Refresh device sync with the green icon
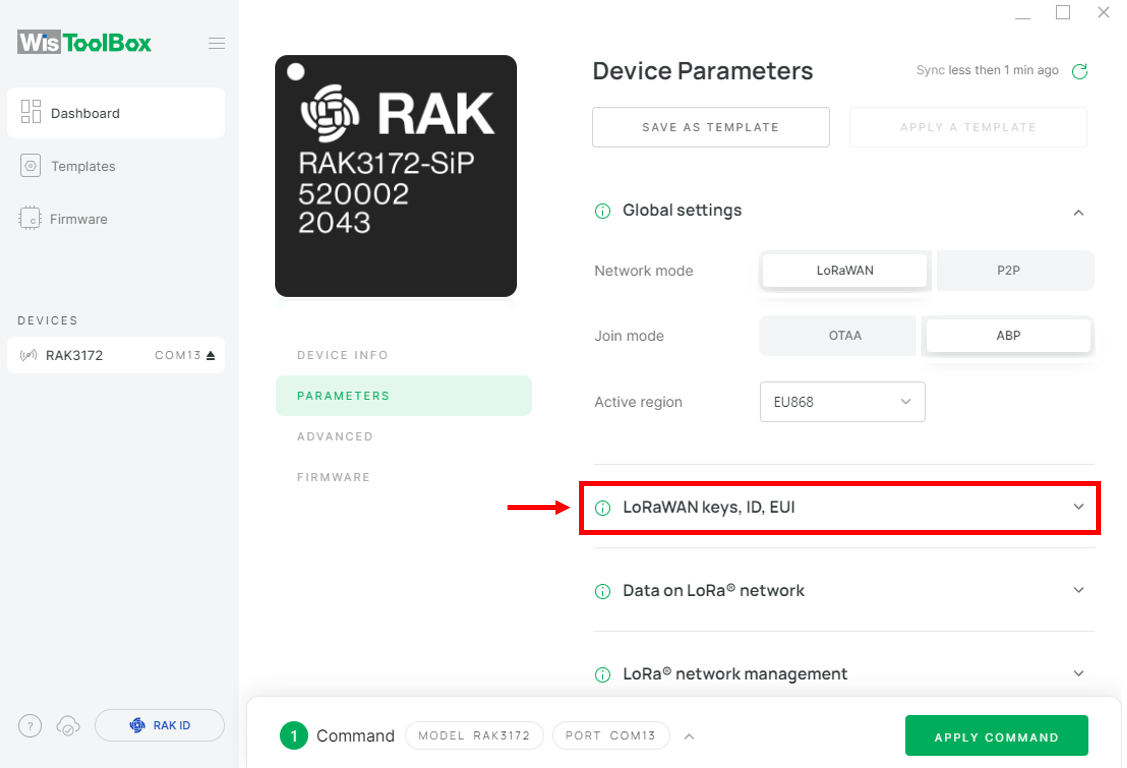This screenshot has height=768, width=1127. pyautogui.click(x=1080, y=71)
